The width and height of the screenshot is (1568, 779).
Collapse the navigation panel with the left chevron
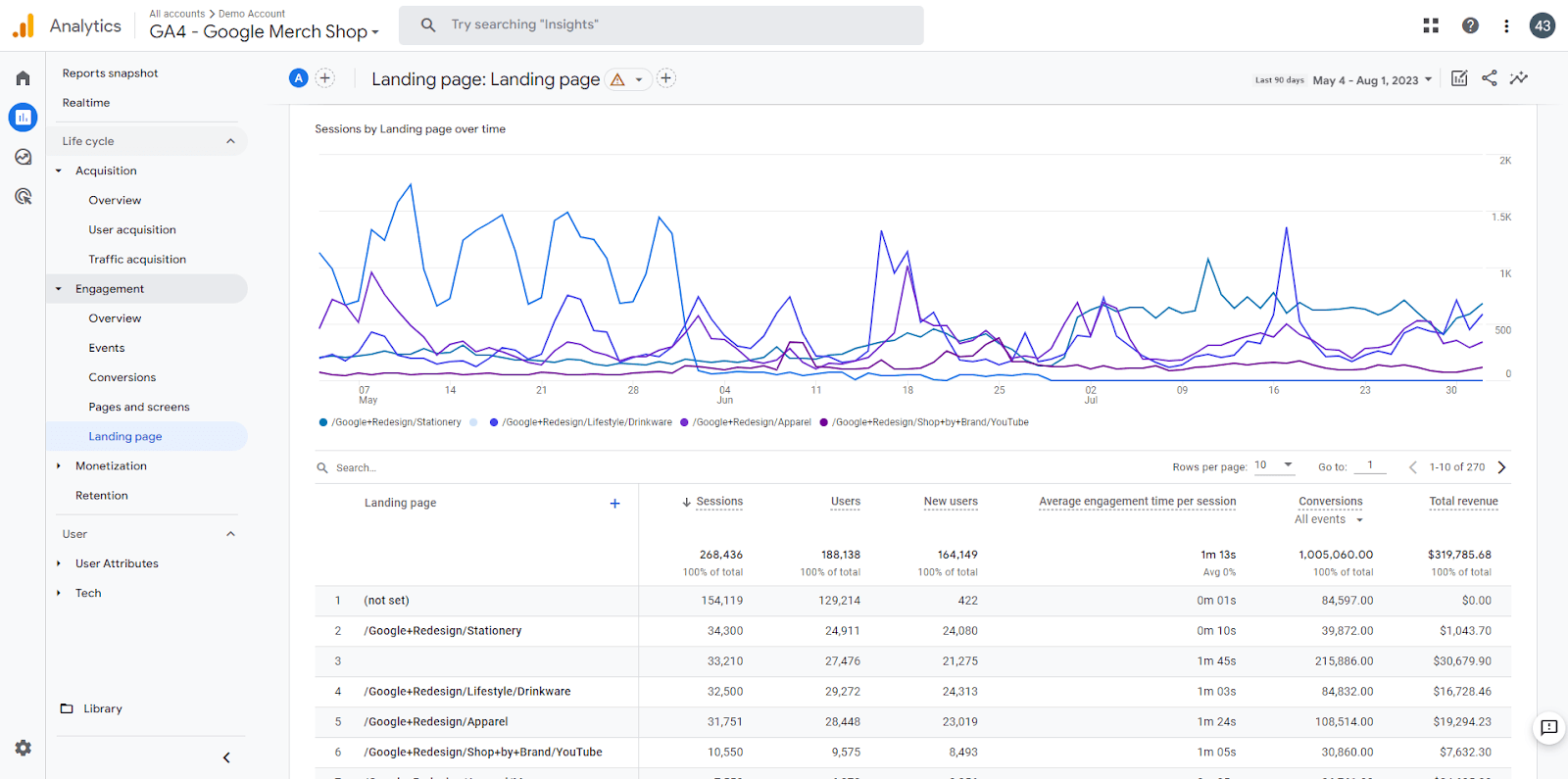[x=226, y=757]
